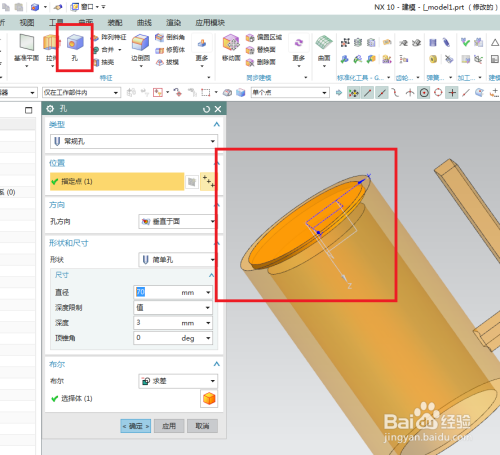
Task: Click the green checkmark icon in the 加工 group
Action: pos(465,42)
